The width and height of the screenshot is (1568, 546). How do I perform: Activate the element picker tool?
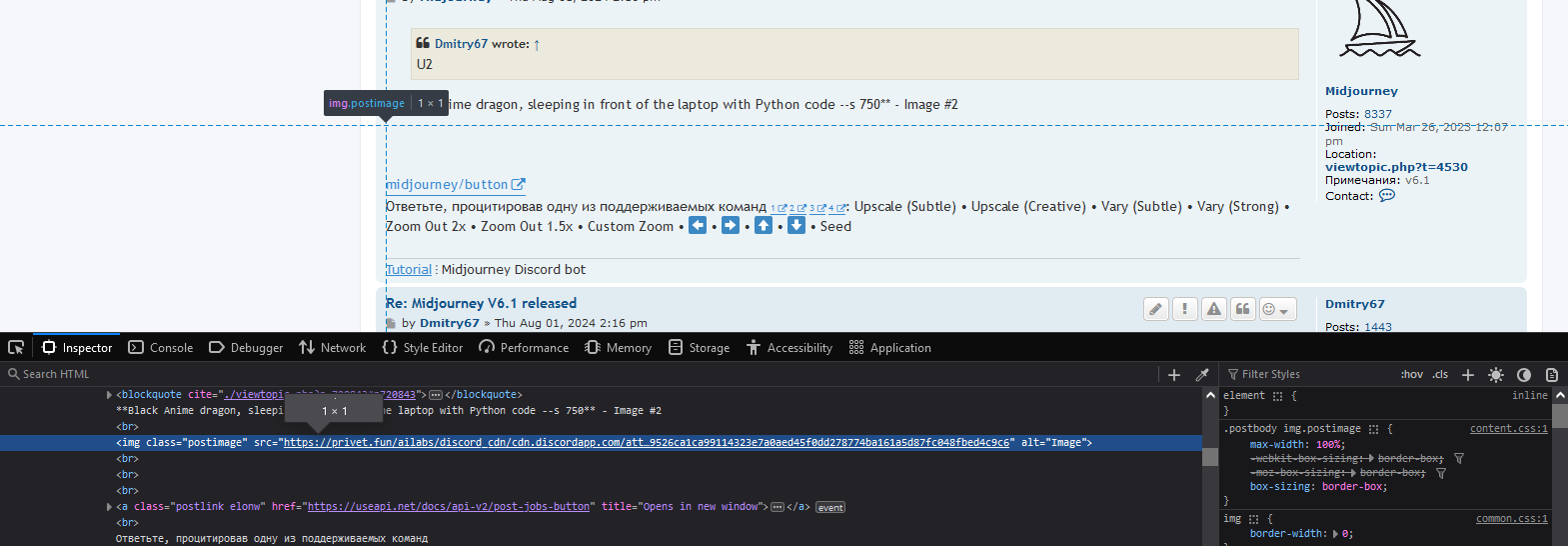[x=16, y=347]
